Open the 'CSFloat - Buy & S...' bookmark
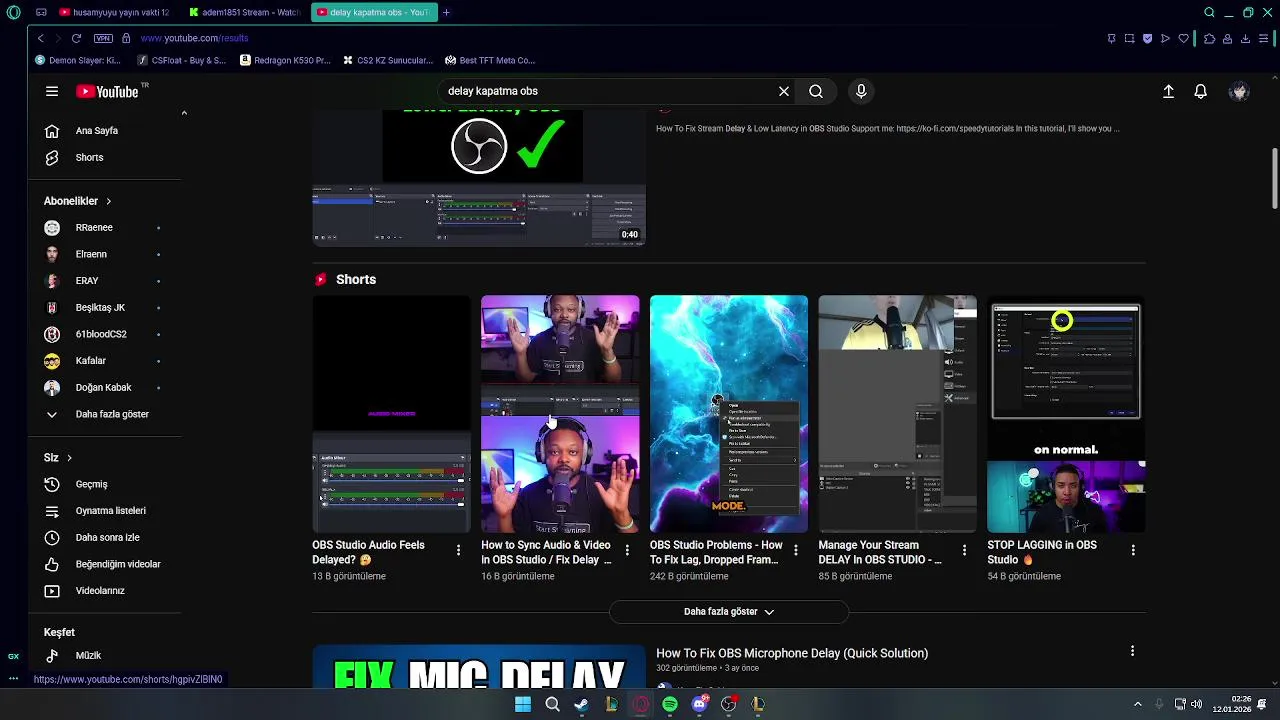Viewport: 1280px width, 720px height. tap(182, 60)
